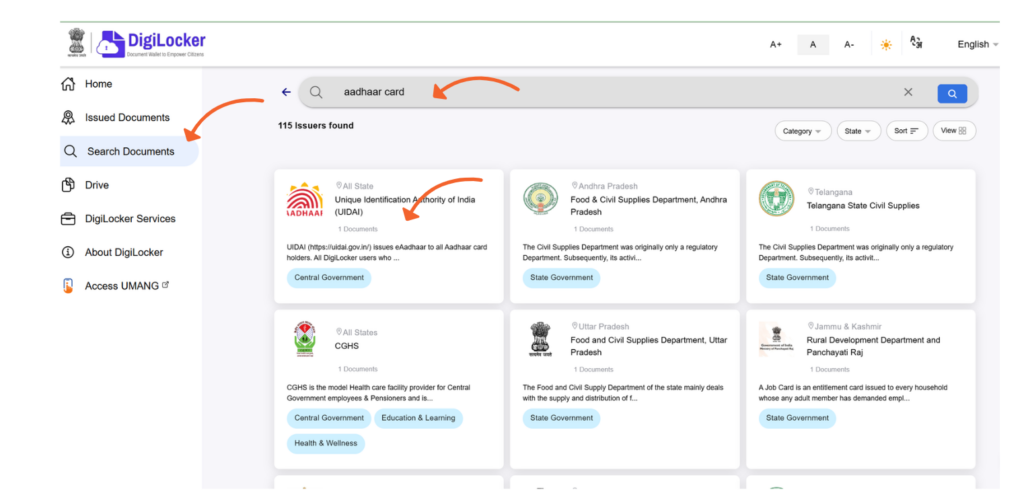The width and height of the screenshot is (1024, 496).
Task: Open the English language dropdown
Action: point(978,44)
